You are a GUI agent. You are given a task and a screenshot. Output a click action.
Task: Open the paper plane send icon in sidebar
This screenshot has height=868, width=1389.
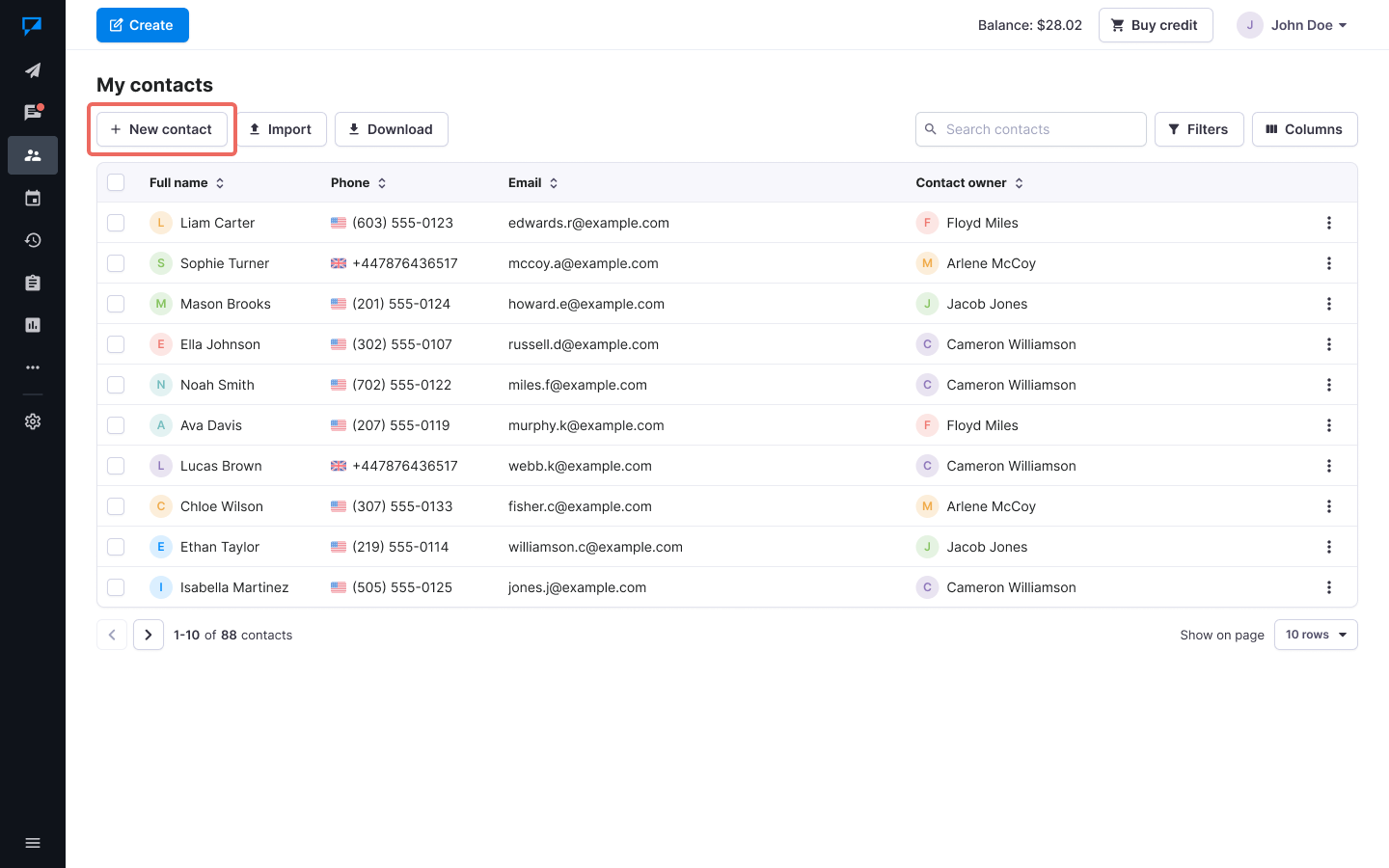click(x=33, y=70)
